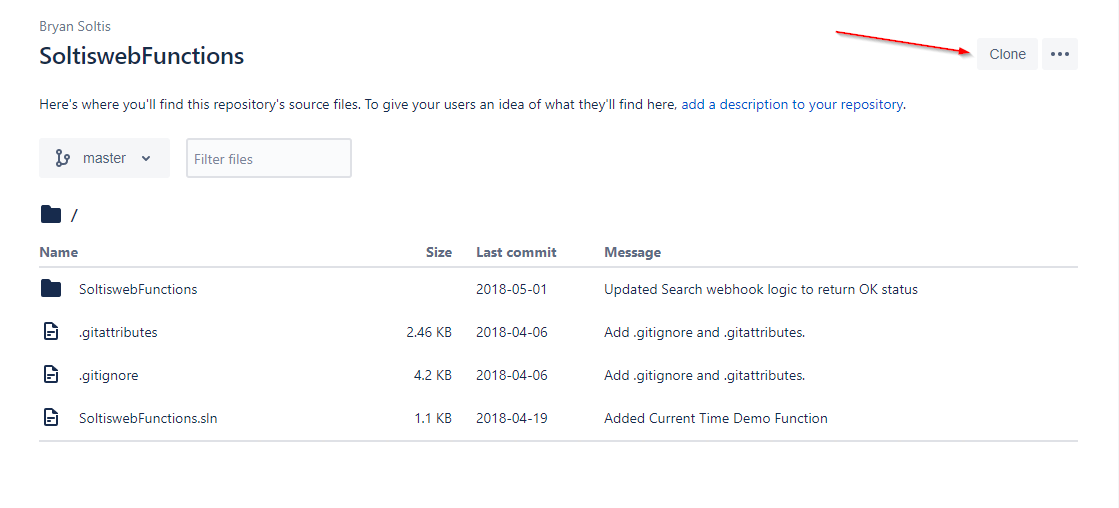Click the SoltiswebFunctions.sln file icon
This screenshot has height=508, width=1119.
[x=51, y=418]
